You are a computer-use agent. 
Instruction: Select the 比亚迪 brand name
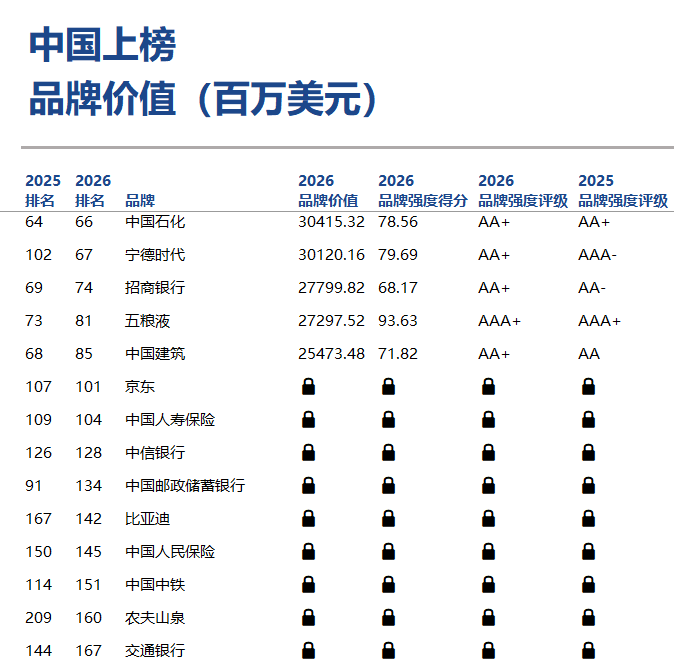tap(147, 519)
